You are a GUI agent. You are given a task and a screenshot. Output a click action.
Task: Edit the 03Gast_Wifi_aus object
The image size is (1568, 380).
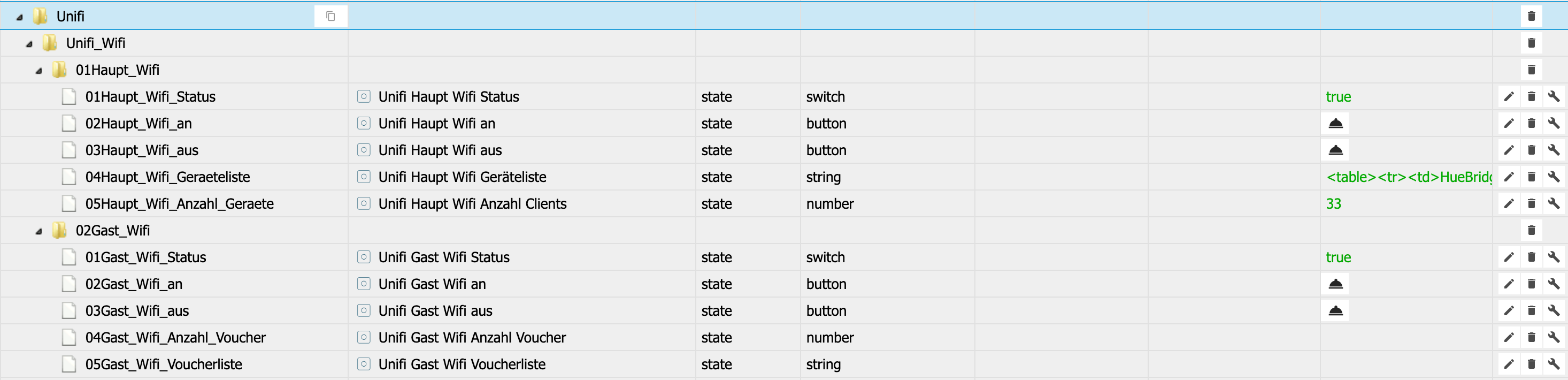click(x=1509, y=310)
